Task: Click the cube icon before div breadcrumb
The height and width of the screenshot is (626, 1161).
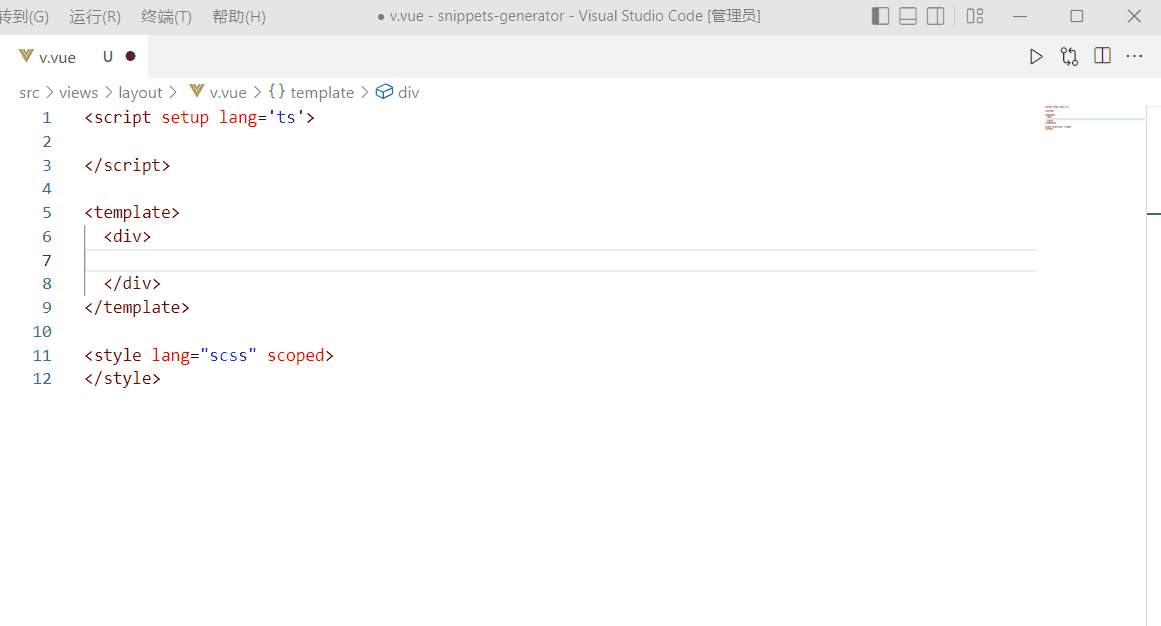Action: point(384,92)
